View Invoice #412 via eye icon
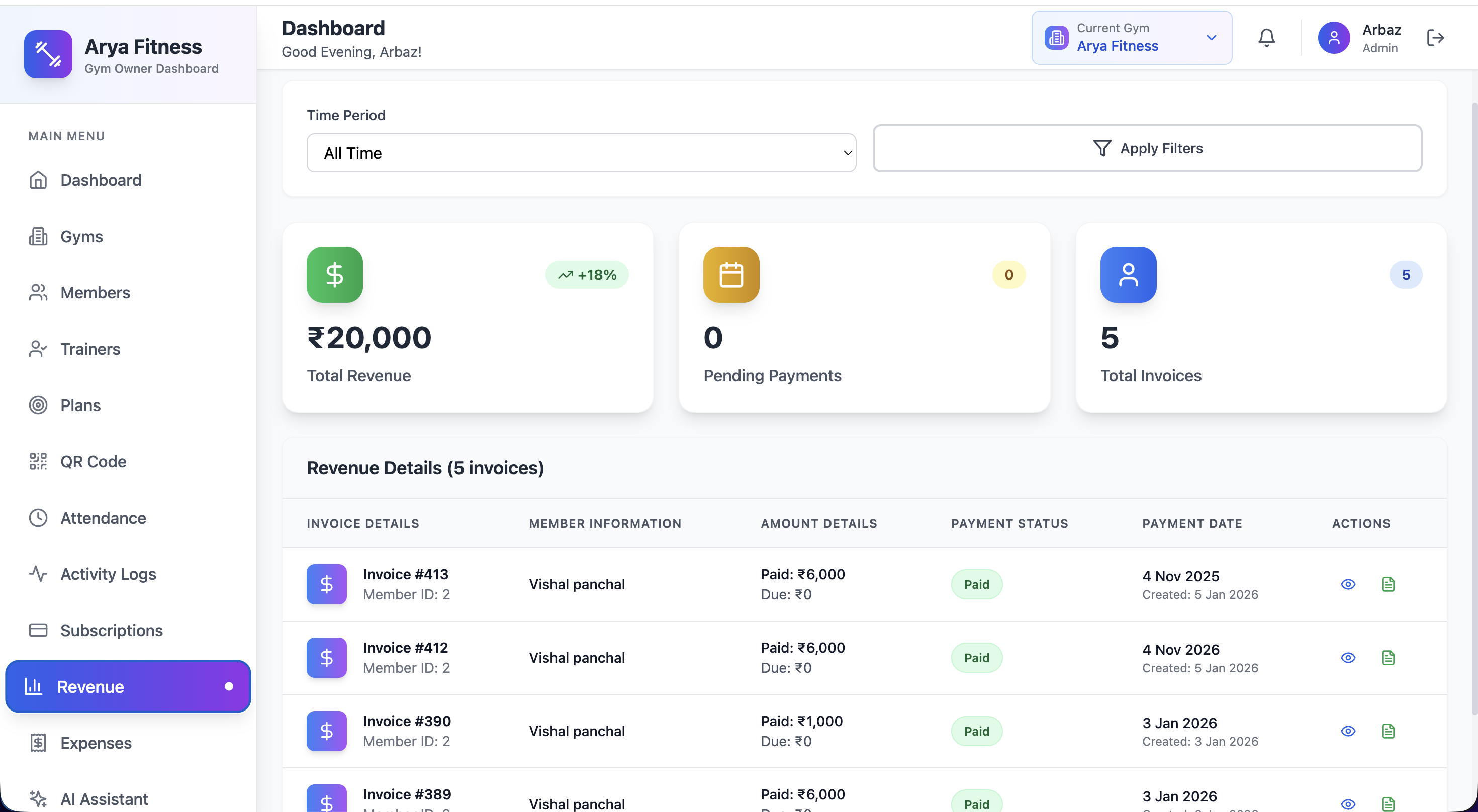The width and height of the screenshot is (1478, 812). 1348,658
